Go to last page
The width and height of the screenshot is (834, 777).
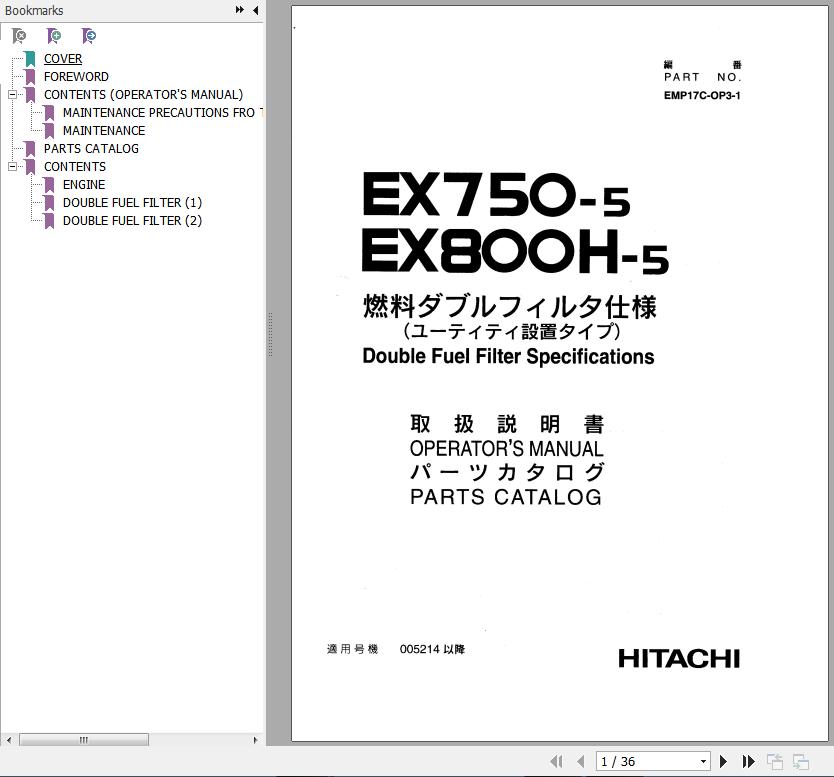coord(748,762)
